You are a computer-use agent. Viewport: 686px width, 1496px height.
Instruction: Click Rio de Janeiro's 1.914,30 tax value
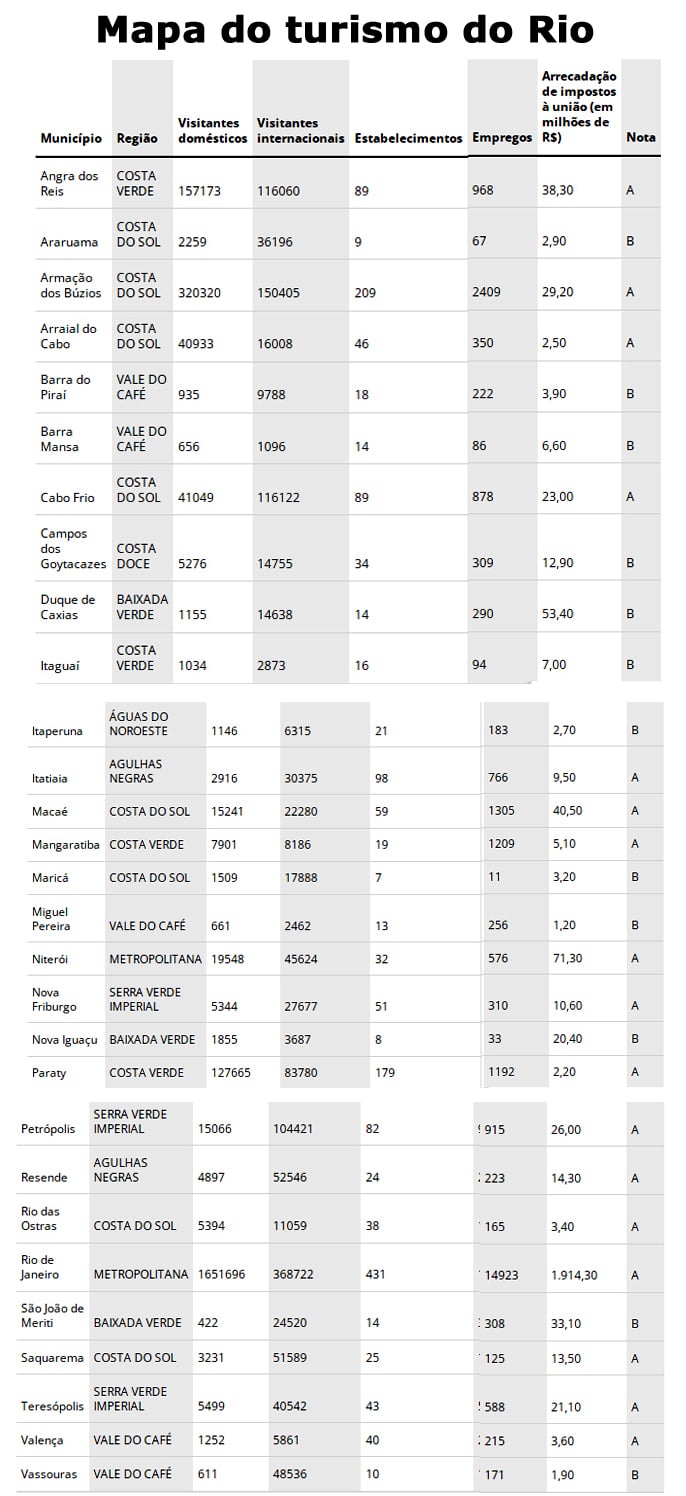[x=574, y=1275]
